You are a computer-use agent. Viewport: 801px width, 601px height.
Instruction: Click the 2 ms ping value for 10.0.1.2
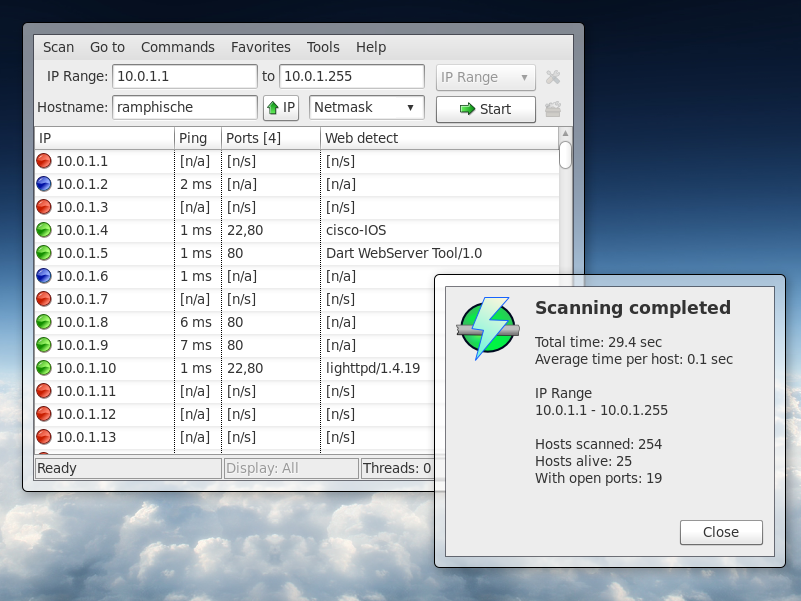196,184
